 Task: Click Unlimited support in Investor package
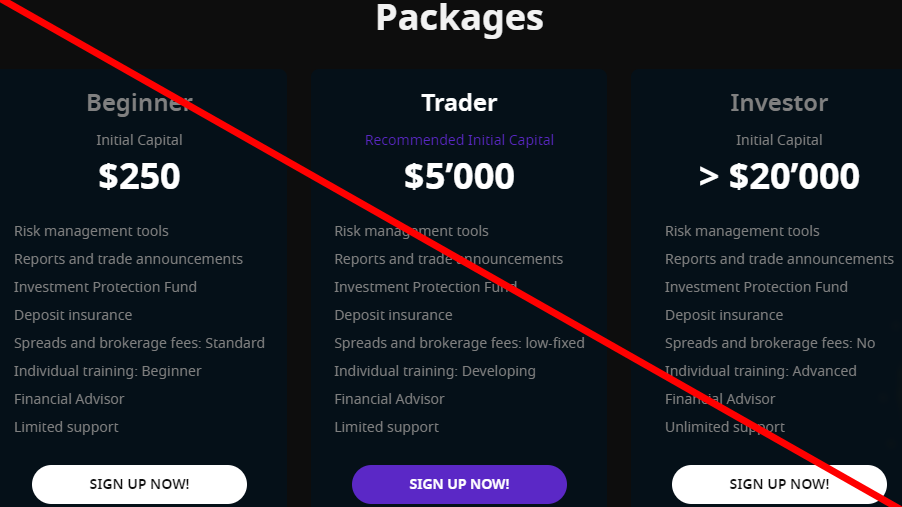(725, 427)
